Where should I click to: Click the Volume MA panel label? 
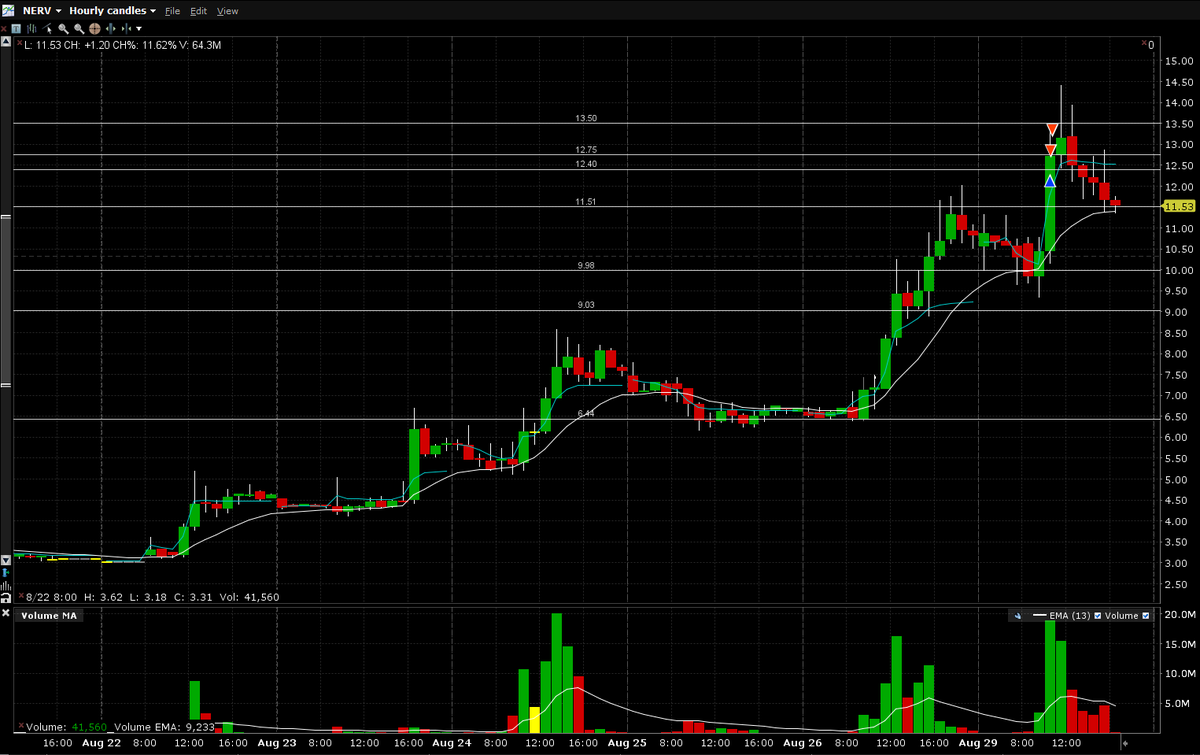point(49,616)
